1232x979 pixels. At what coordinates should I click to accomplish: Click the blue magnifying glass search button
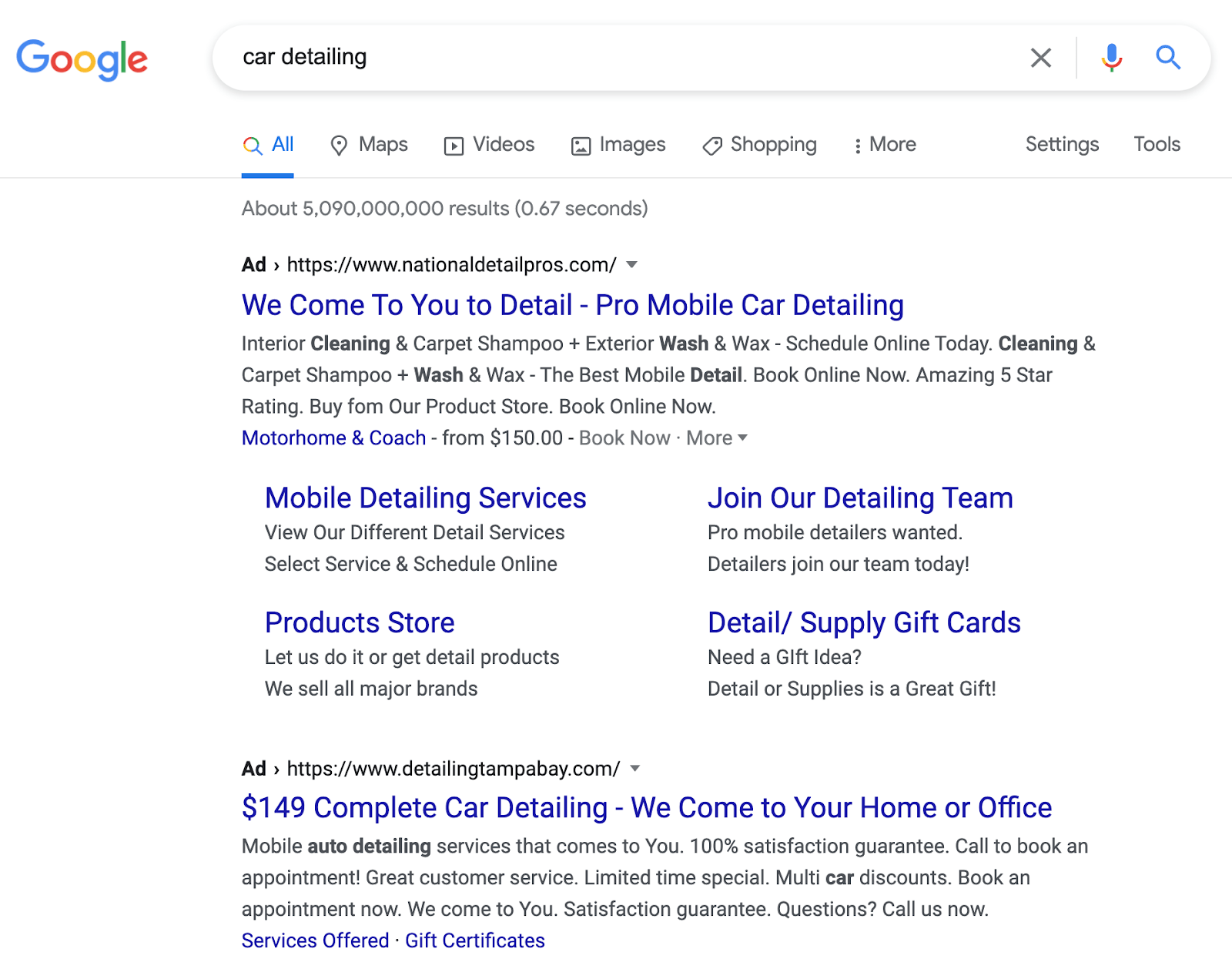1168,57
